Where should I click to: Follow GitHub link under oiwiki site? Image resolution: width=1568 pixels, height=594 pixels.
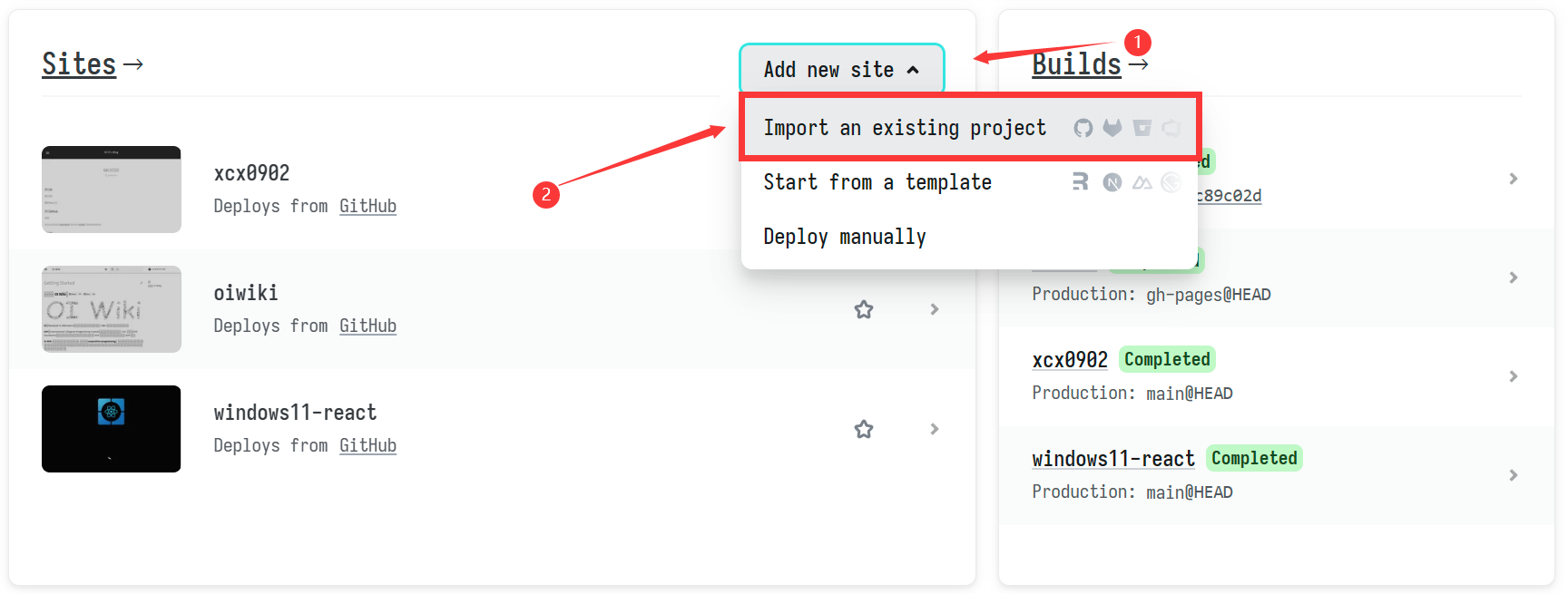[x=367, y=326]
